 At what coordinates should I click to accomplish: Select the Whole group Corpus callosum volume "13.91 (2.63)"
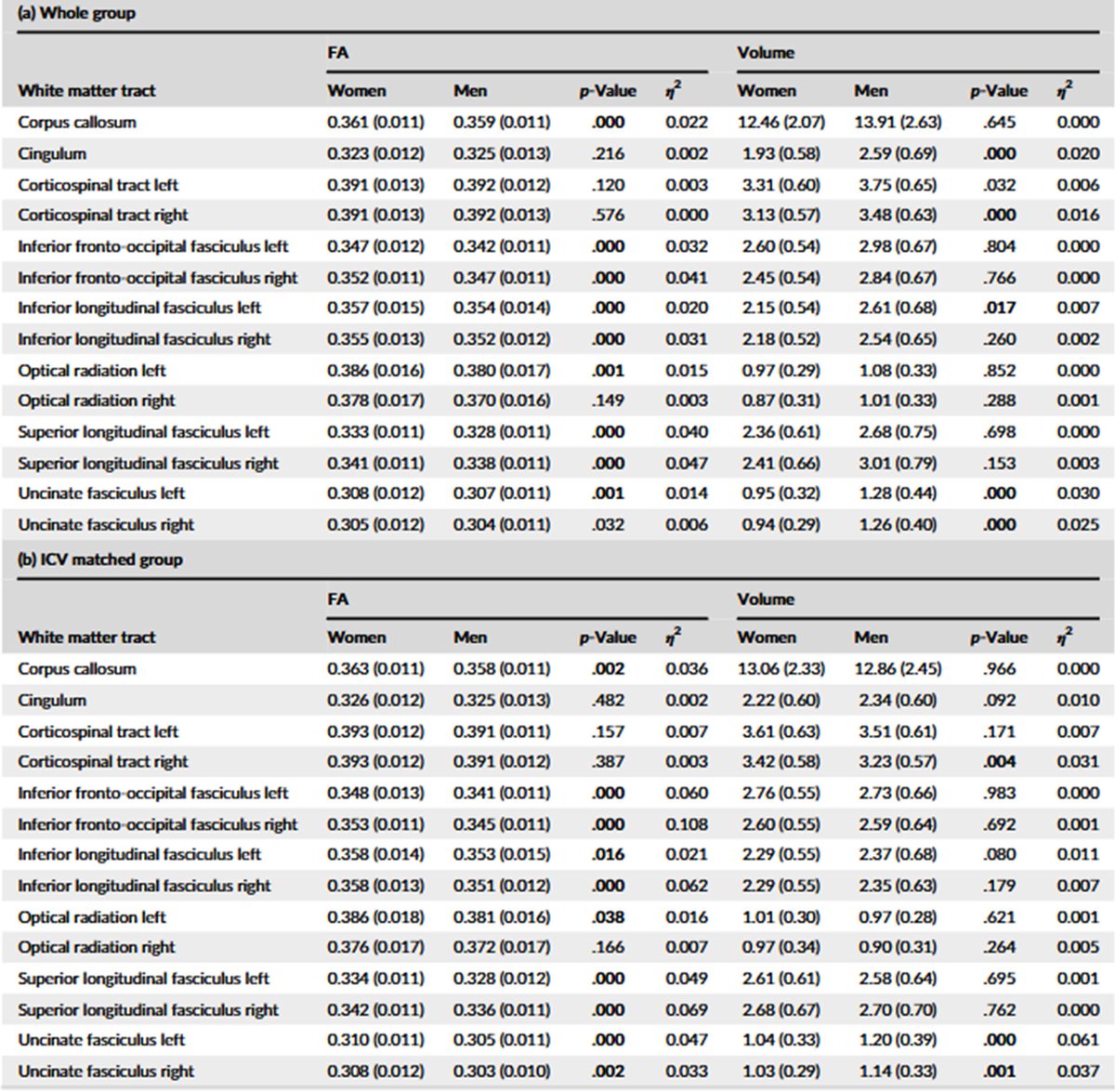pyautogui.click(x=898, y=122)
